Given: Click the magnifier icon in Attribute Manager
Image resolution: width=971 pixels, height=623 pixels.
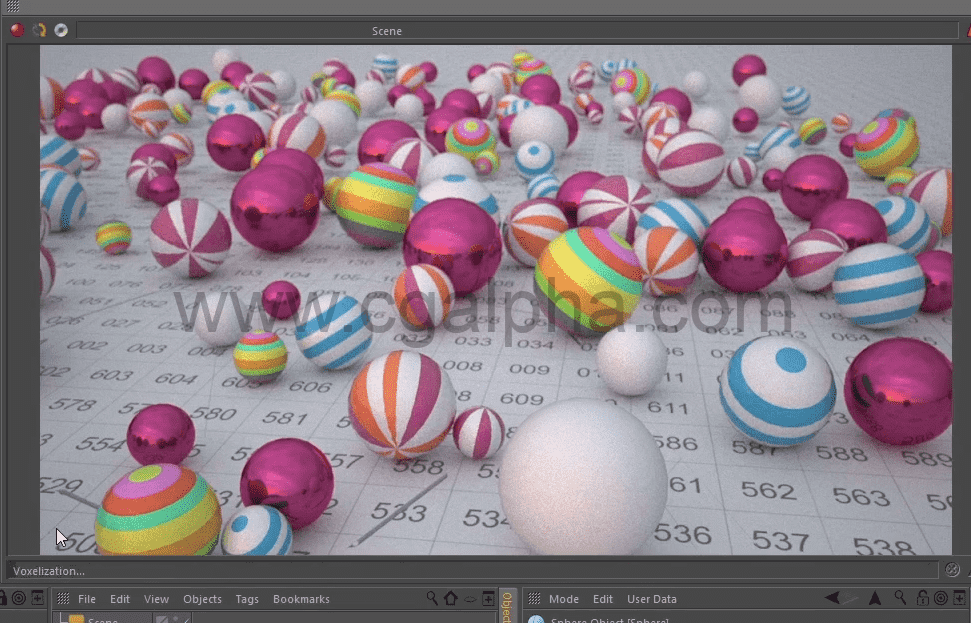Looking at the screenshot, I should [x=900, y=597].
